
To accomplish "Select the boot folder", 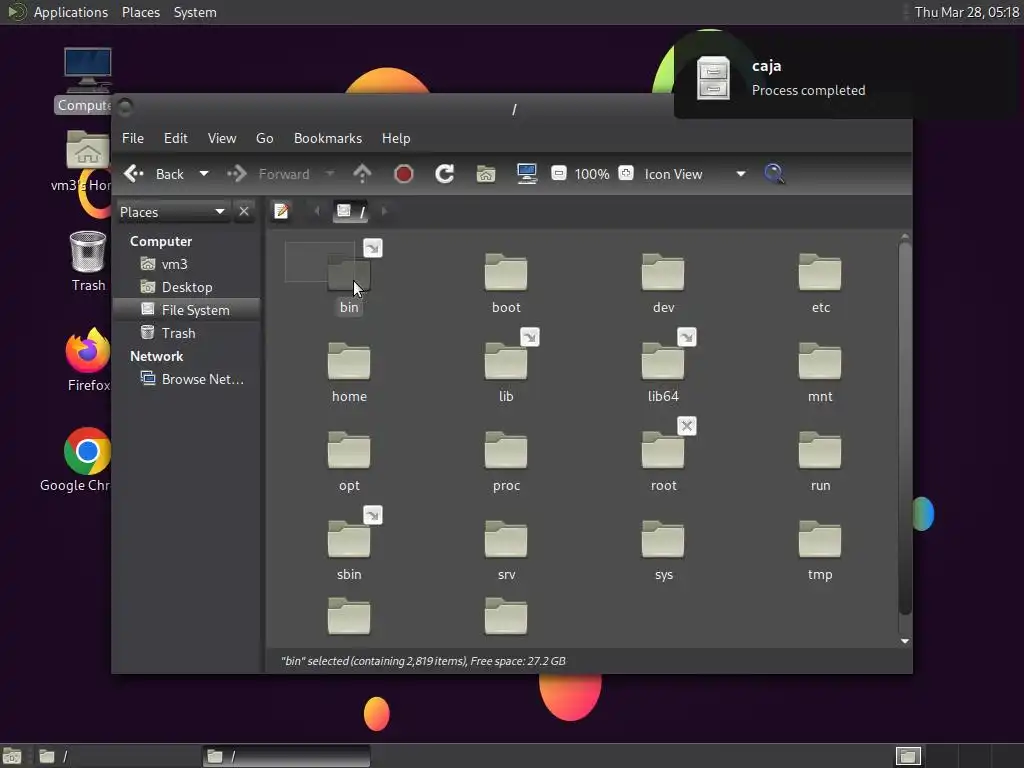I will 505,273.
